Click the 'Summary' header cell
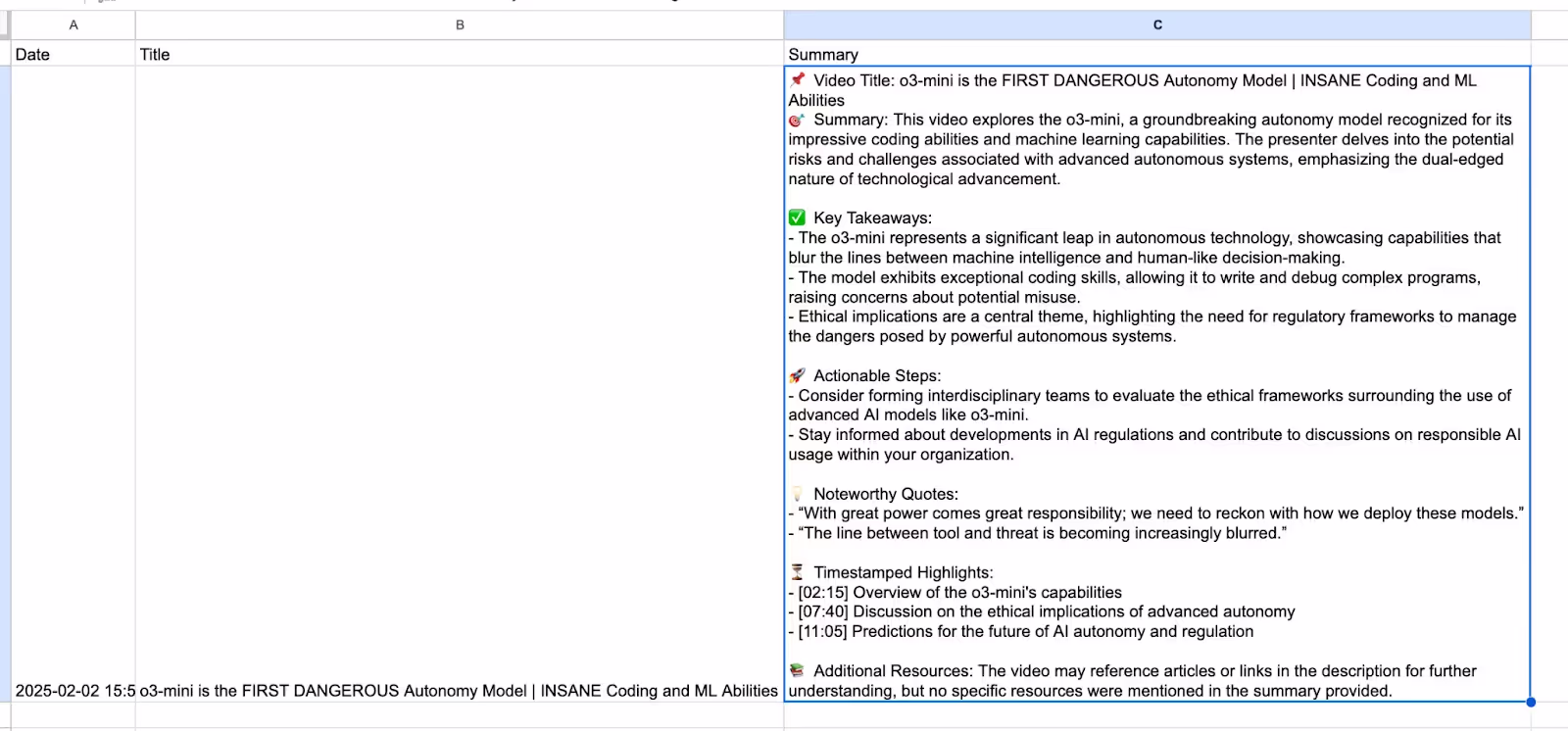 tap(1157, 54)
